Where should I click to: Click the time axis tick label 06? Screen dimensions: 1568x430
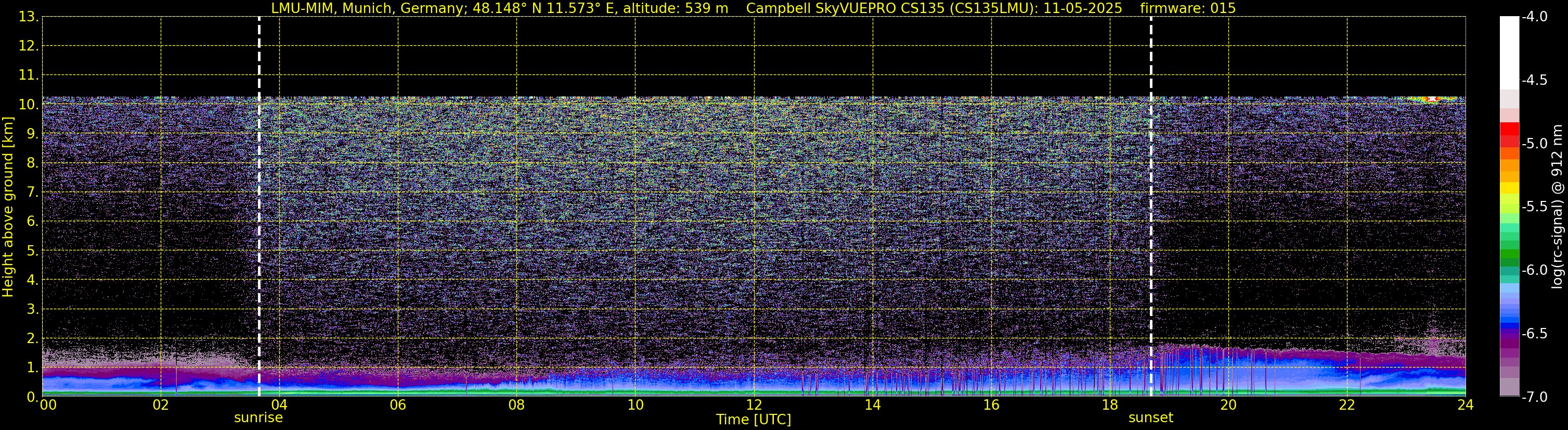click(x=398, y=405)
